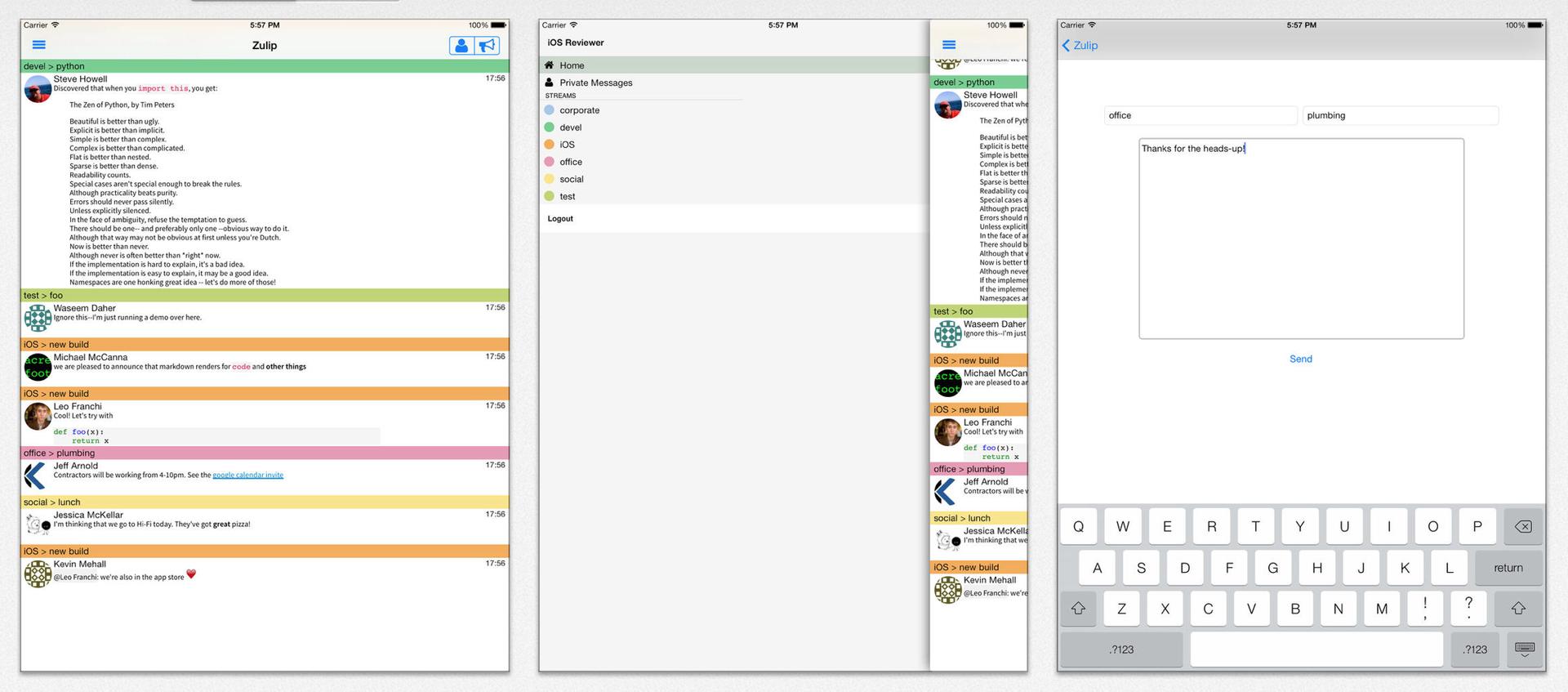1568x692 pixels.
Task: Tap the shift key beside the Z key
Action: pyautogui.click(x=1078, y=609)
